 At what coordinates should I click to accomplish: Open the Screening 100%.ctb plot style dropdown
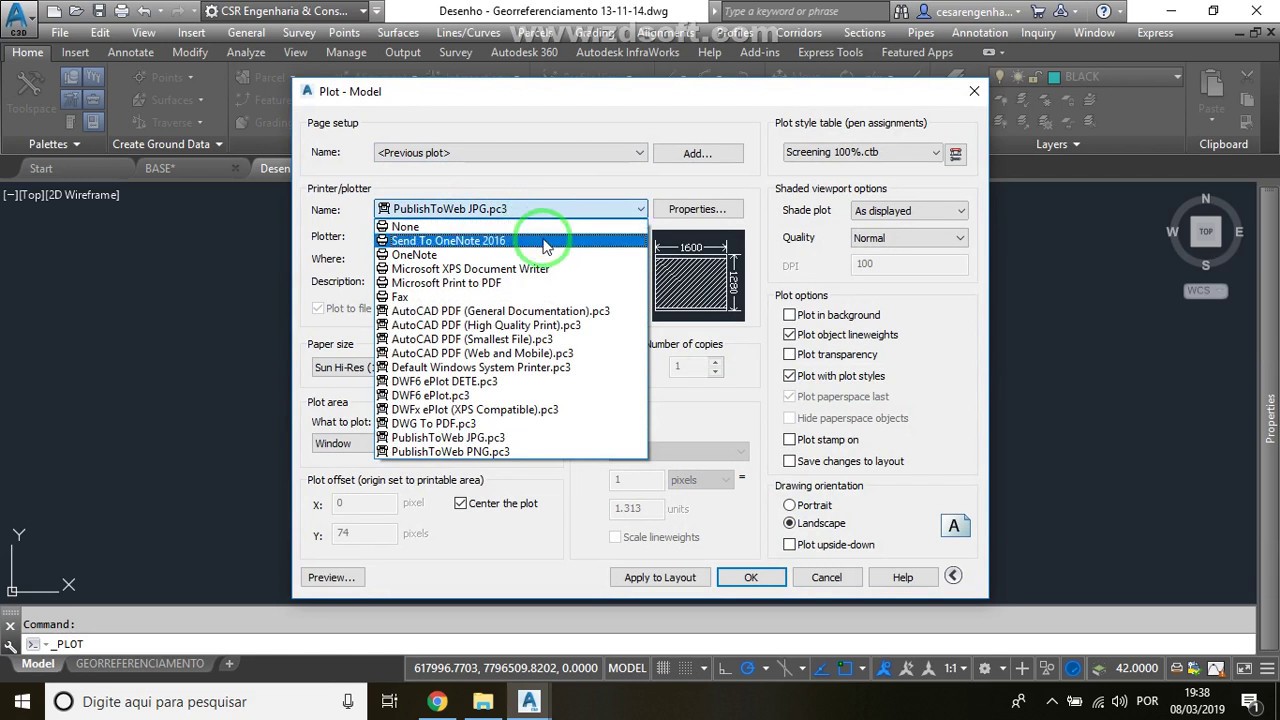[862, 152]
